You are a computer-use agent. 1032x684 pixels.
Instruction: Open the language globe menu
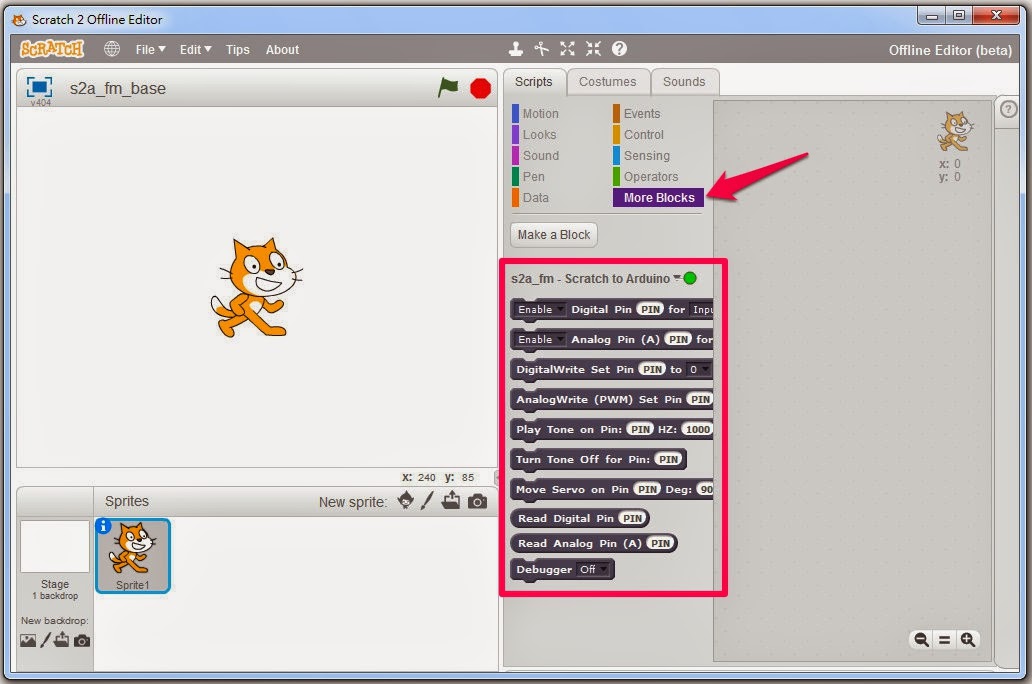pyautogui.click(x=112, y=49)
